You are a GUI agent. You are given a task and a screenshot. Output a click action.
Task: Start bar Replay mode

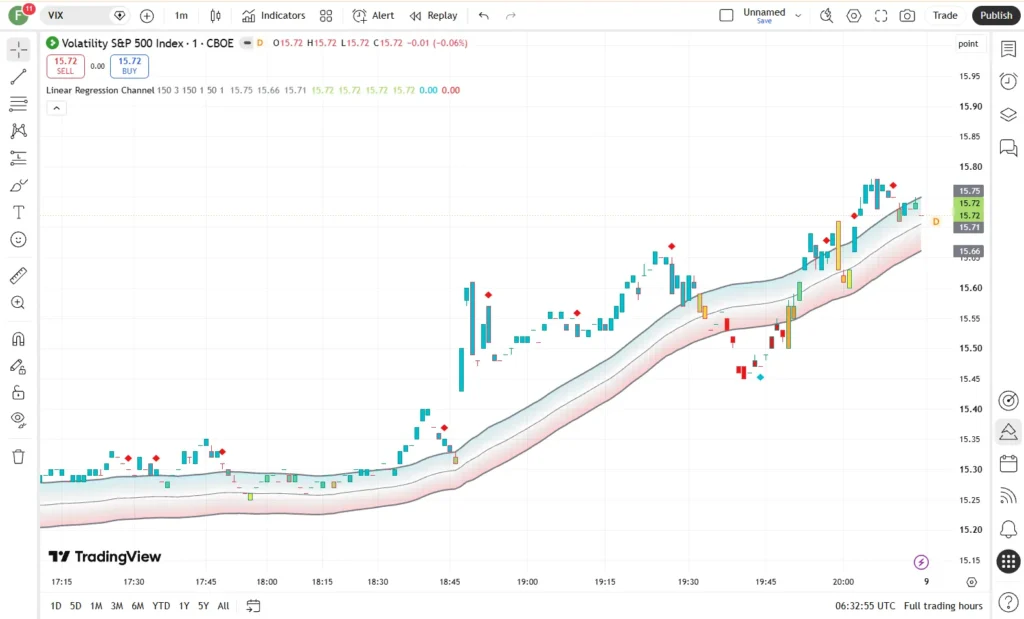coord(434,16)
